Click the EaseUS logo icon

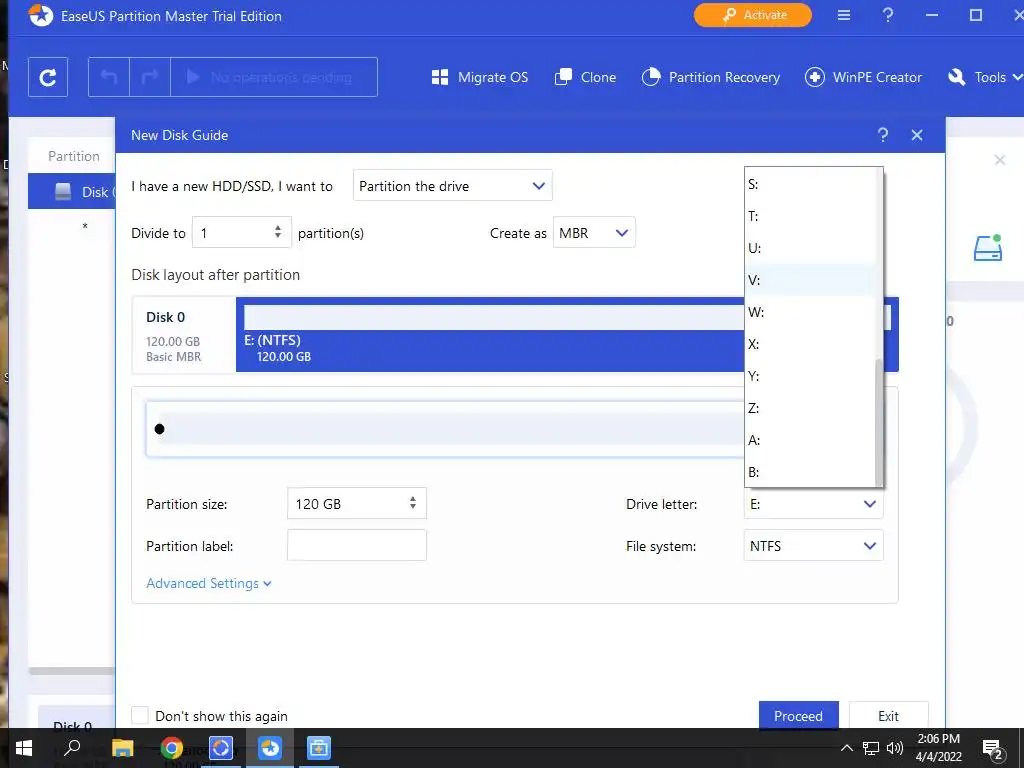point(40,15)
